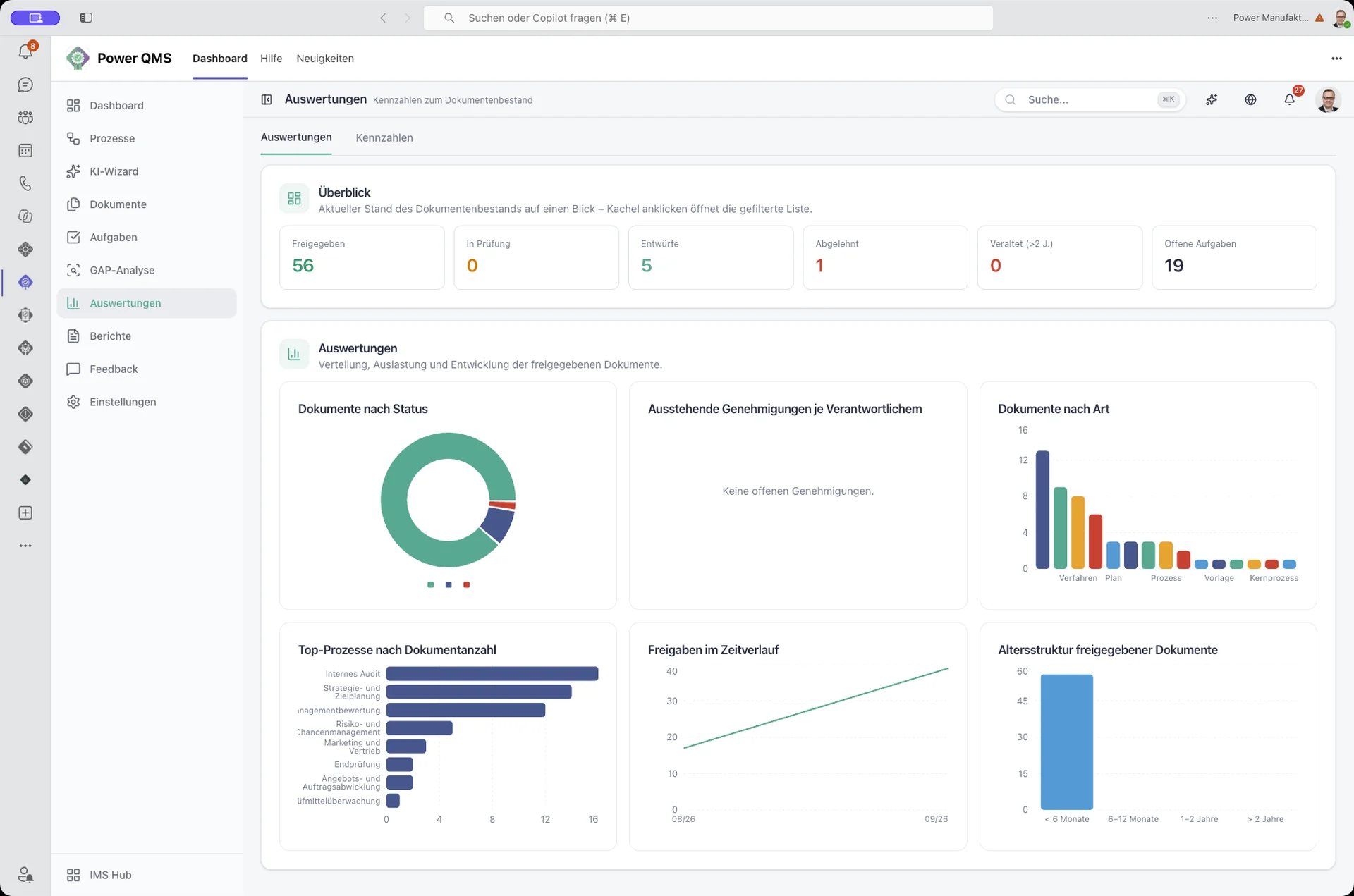Open Aufgaben in the sidebar
The height and width of the screenshot is (896, 1354).
[147, 237]
